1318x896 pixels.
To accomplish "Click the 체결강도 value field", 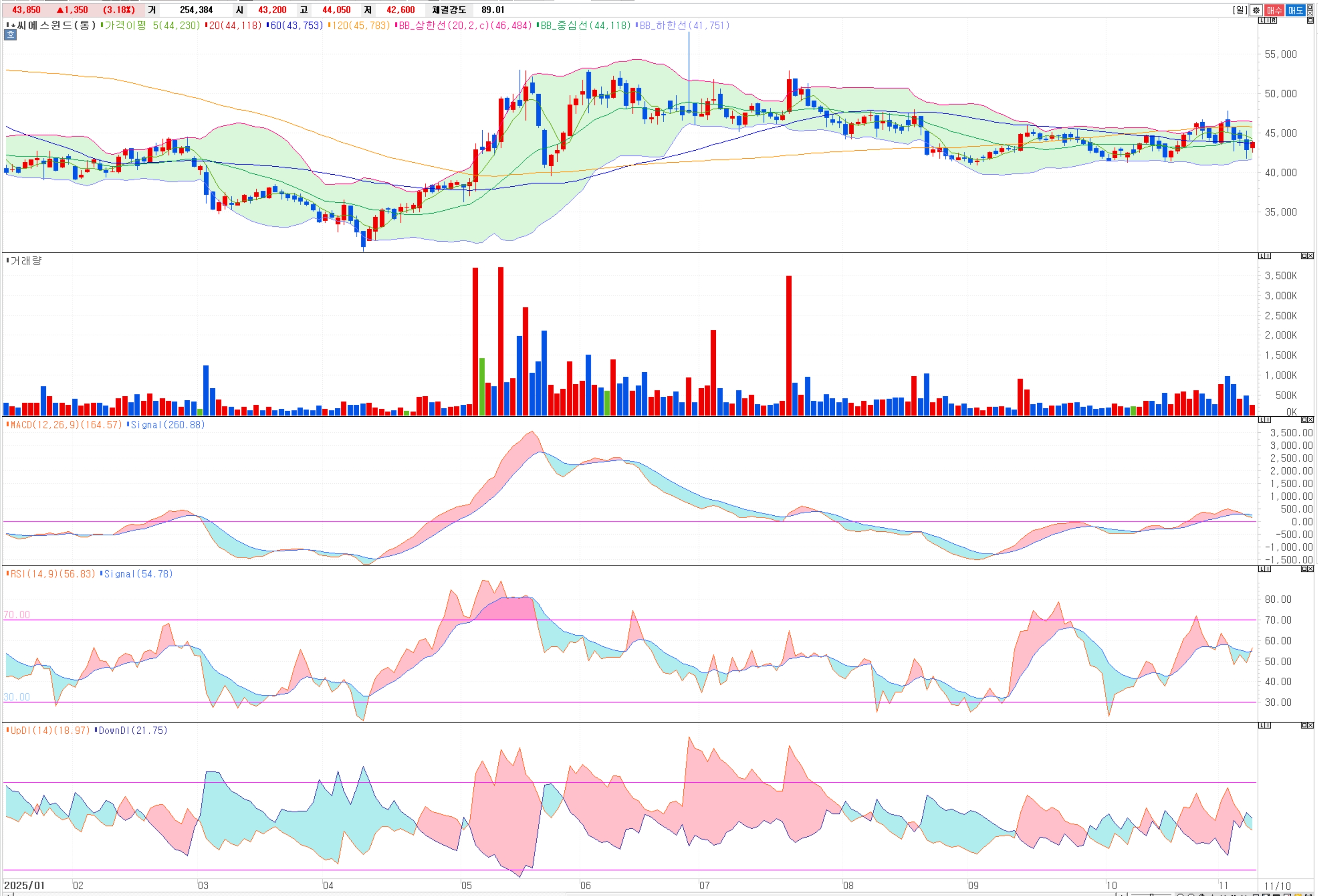I will pos(492,10).
